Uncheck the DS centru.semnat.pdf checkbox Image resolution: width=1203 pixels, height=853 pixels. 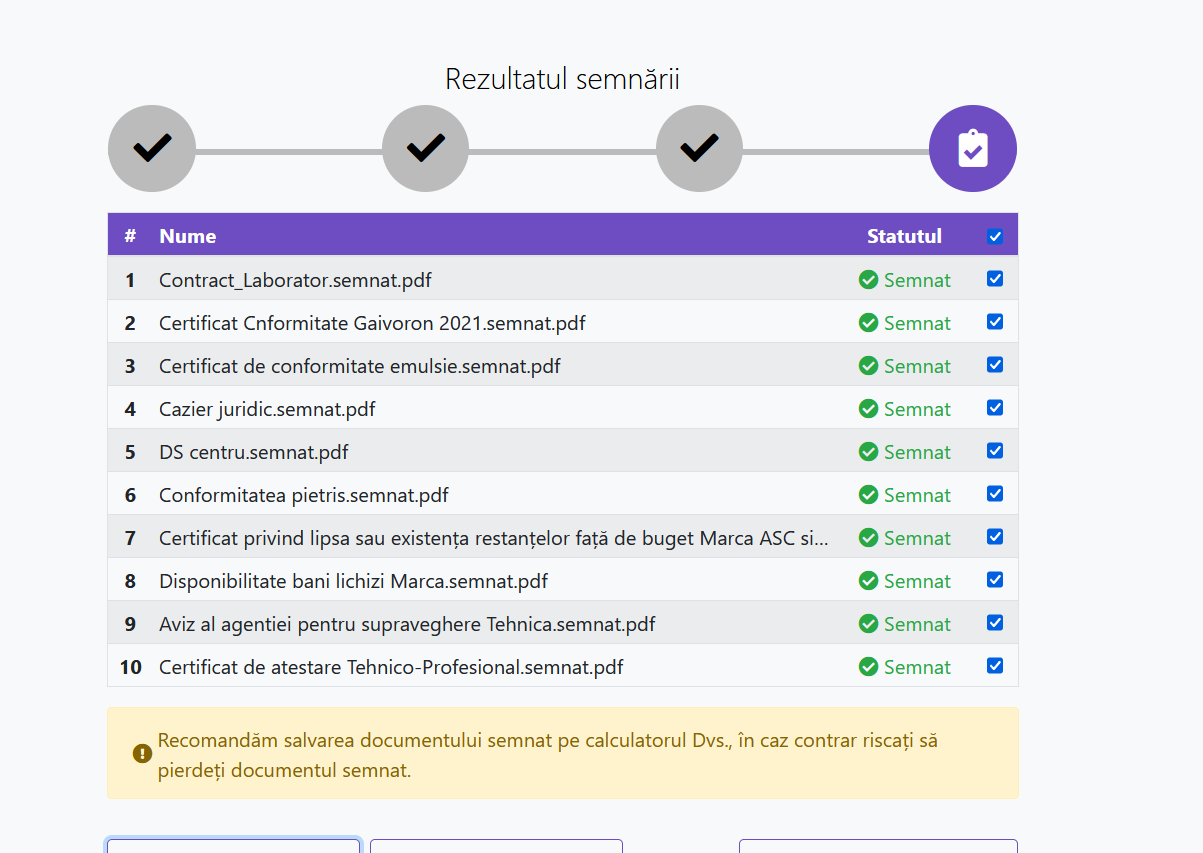click(995, 451)
